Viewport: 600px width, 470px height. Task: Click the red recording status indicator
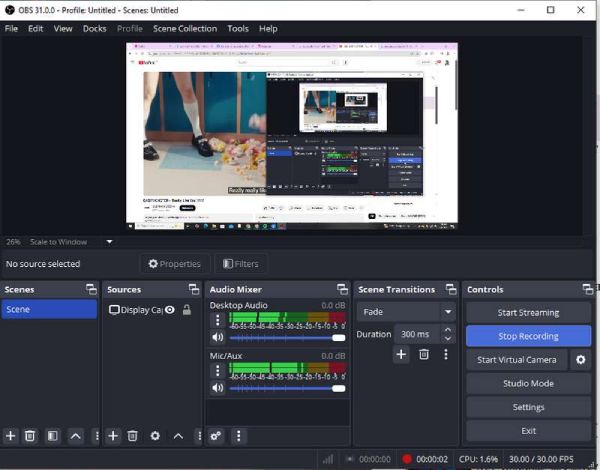pos(407,459)
